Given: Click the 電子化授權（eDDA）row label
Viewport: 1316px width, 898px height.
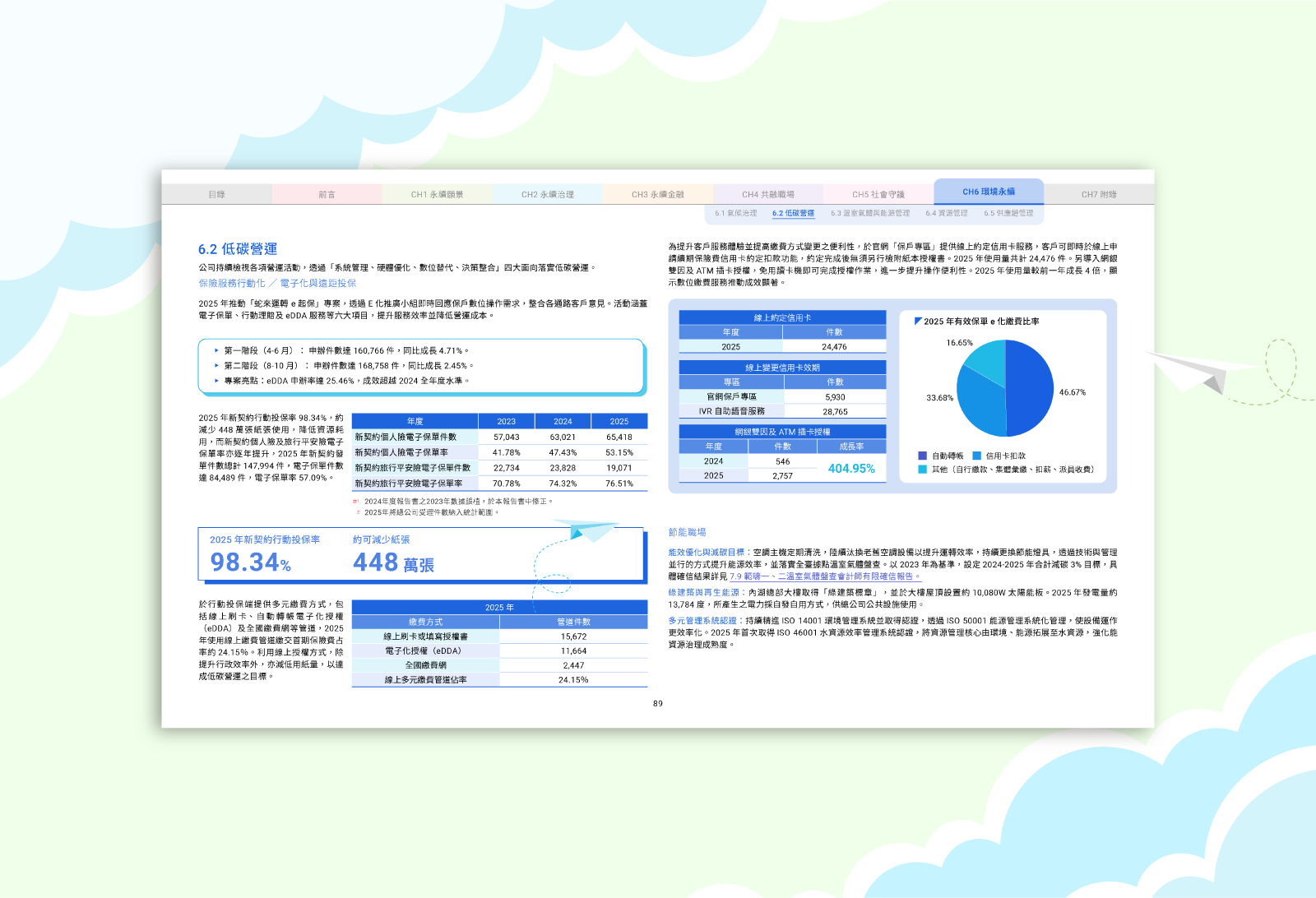Looking at the screenshot, I should tap(425, 651).
